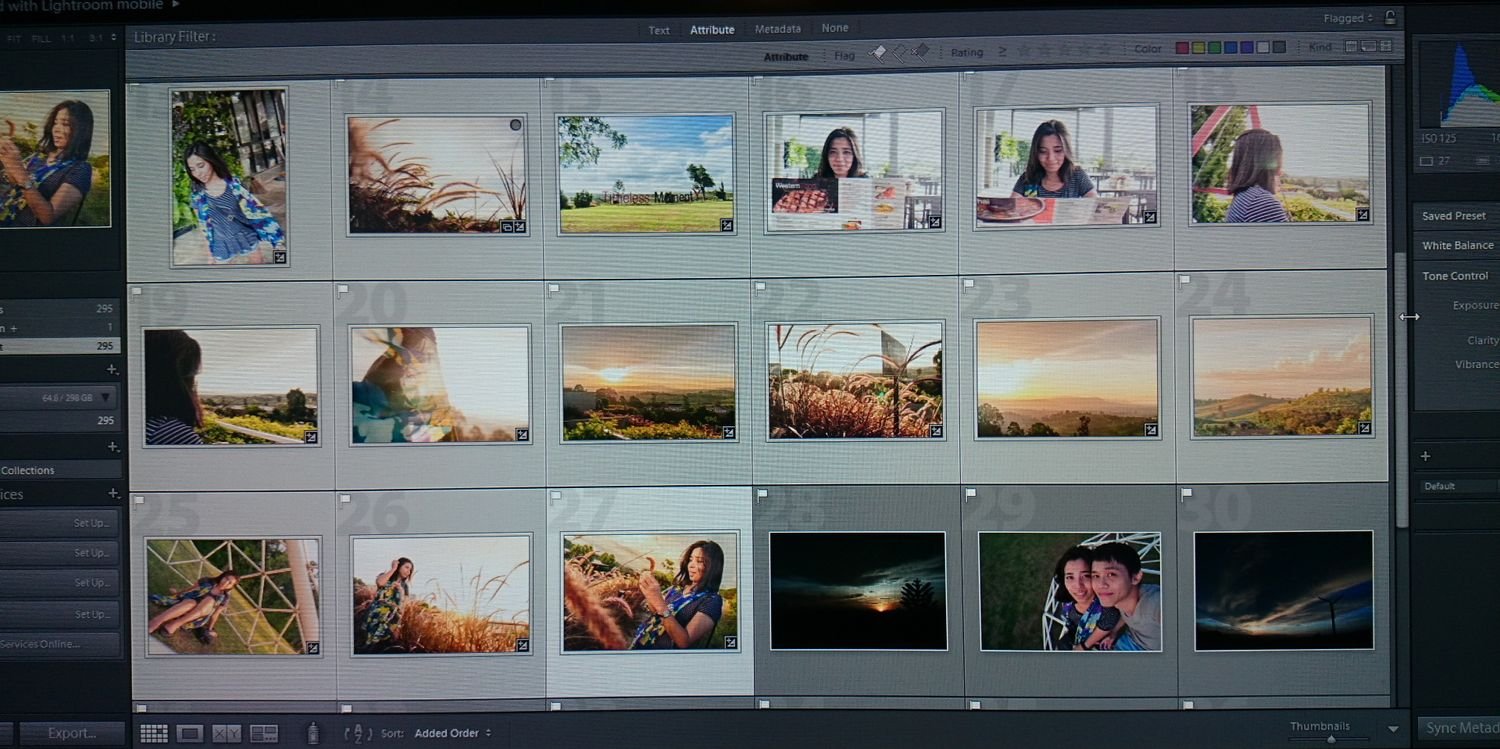Toggle pick flag on thumbnail 24
Screen dimensions: 1500x749
pyautogui.click(x=1185, y=283)
